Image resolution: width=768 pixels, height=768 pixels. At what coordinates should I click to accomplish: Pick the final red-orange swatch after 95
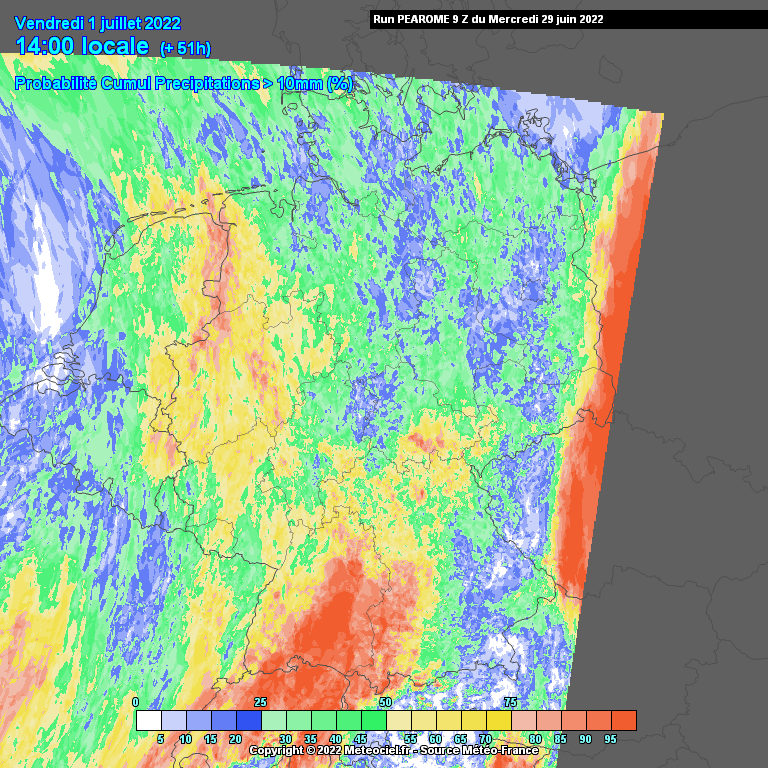click(x=623, y=720)
